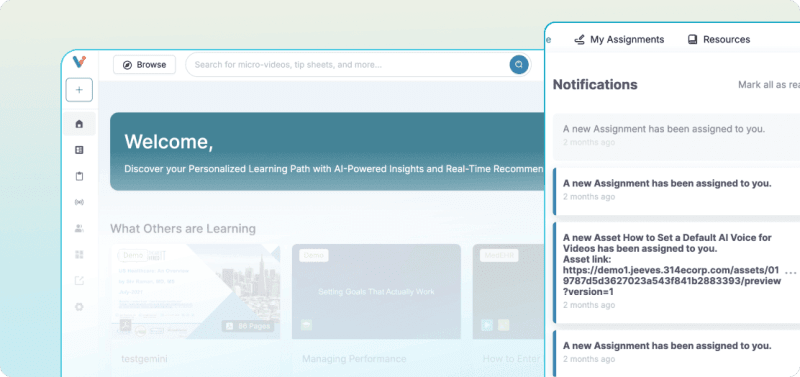The width and height of the screenshot is (800, 377).
Task: Click the My Assignments pencil icon
Action: point(579,40)
